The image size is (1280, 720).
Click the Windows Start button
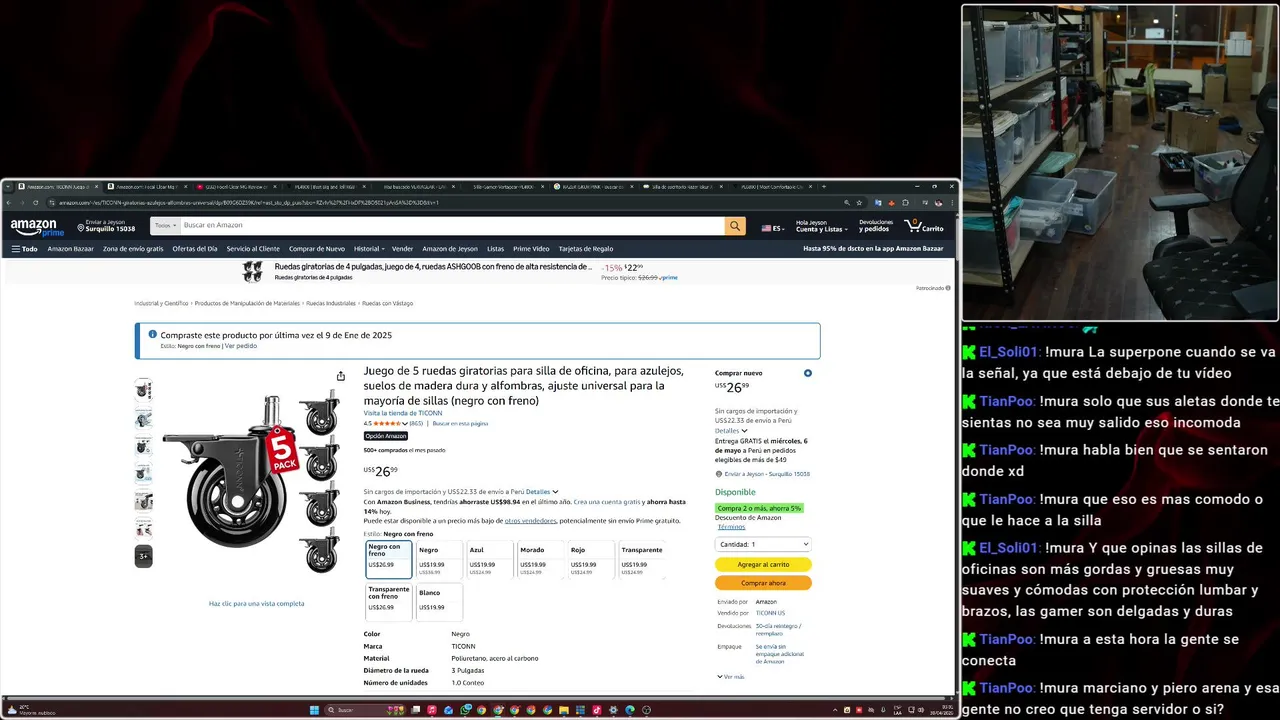click(314, 710)
